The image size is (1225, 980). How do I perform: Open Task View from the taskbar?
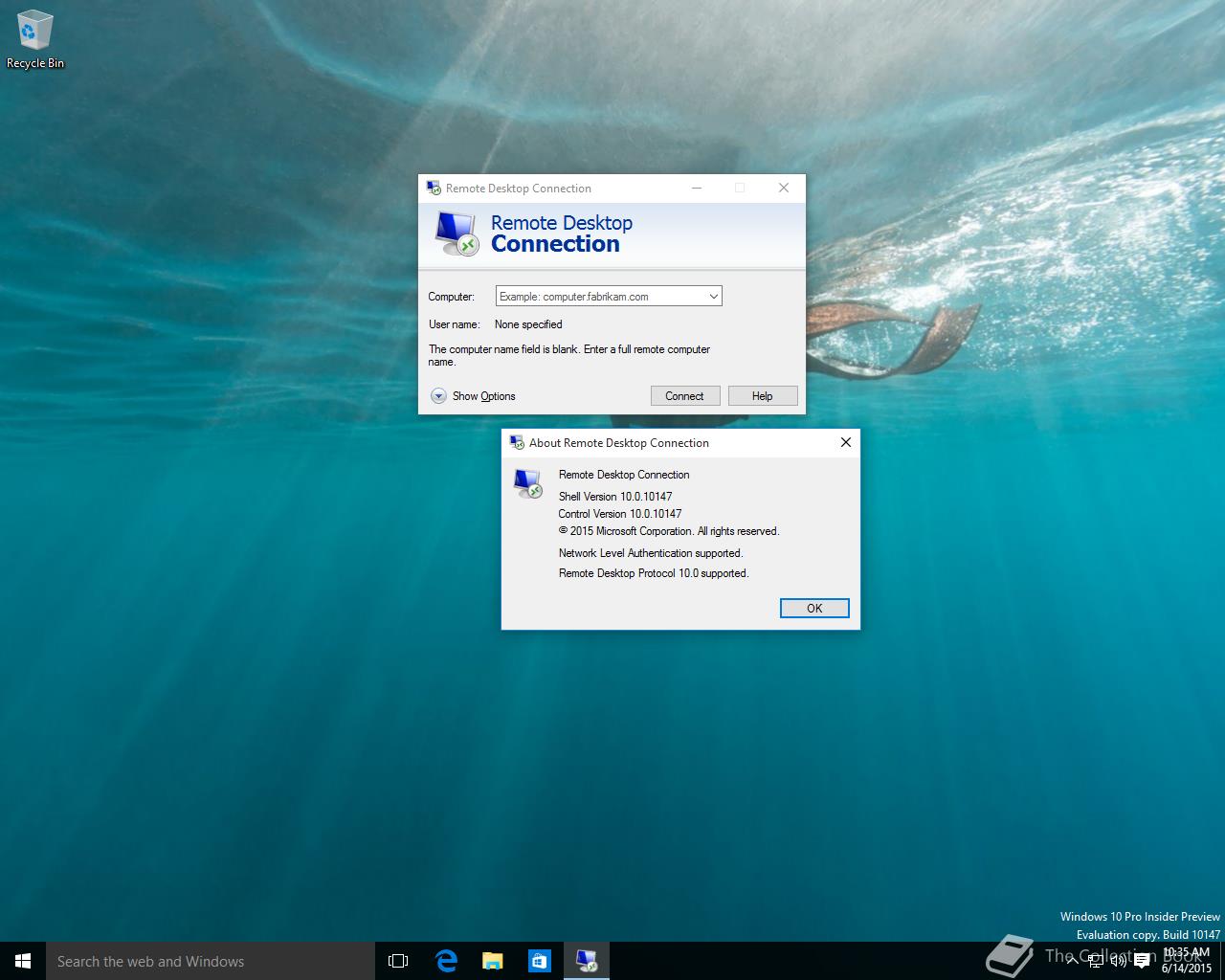click(398, 961)
